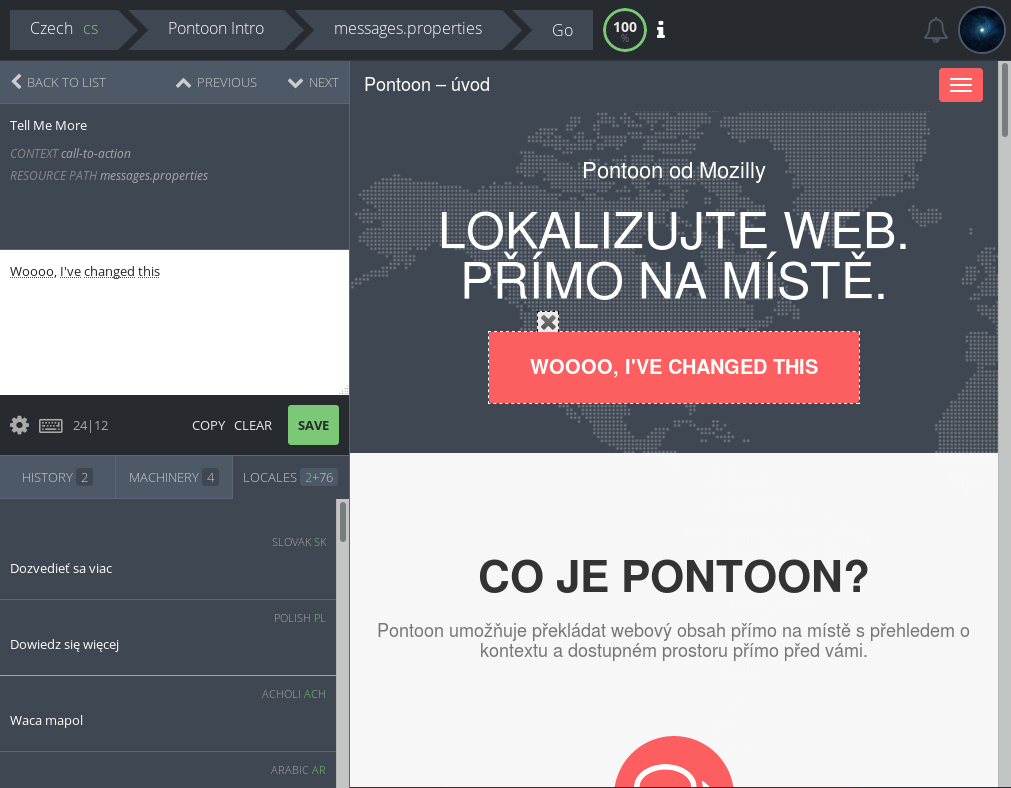The image size is (1011, 788).
Task: Open the user avatar profile menu
Action: pyautogui.click(x=981, y=30)
